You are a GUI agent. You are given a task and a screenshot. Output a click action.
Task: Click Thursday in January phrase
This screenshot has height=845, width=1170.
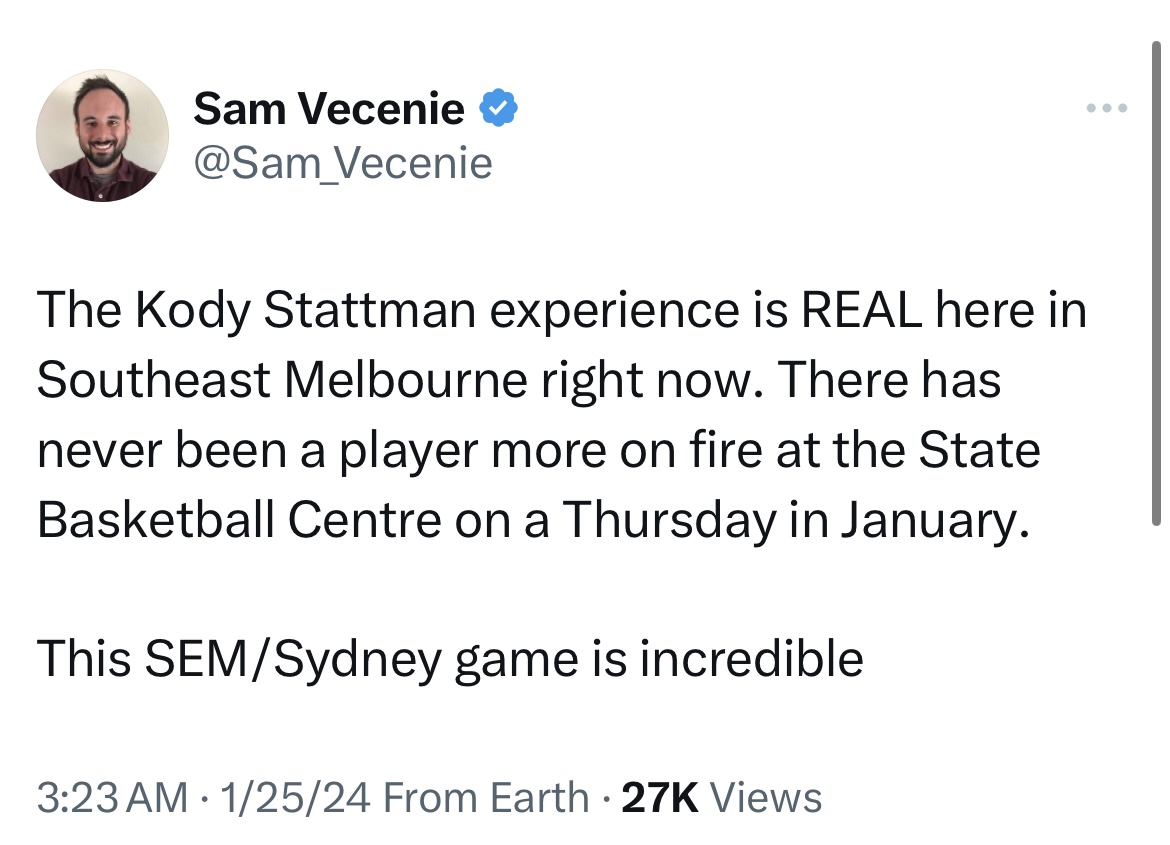795,520
